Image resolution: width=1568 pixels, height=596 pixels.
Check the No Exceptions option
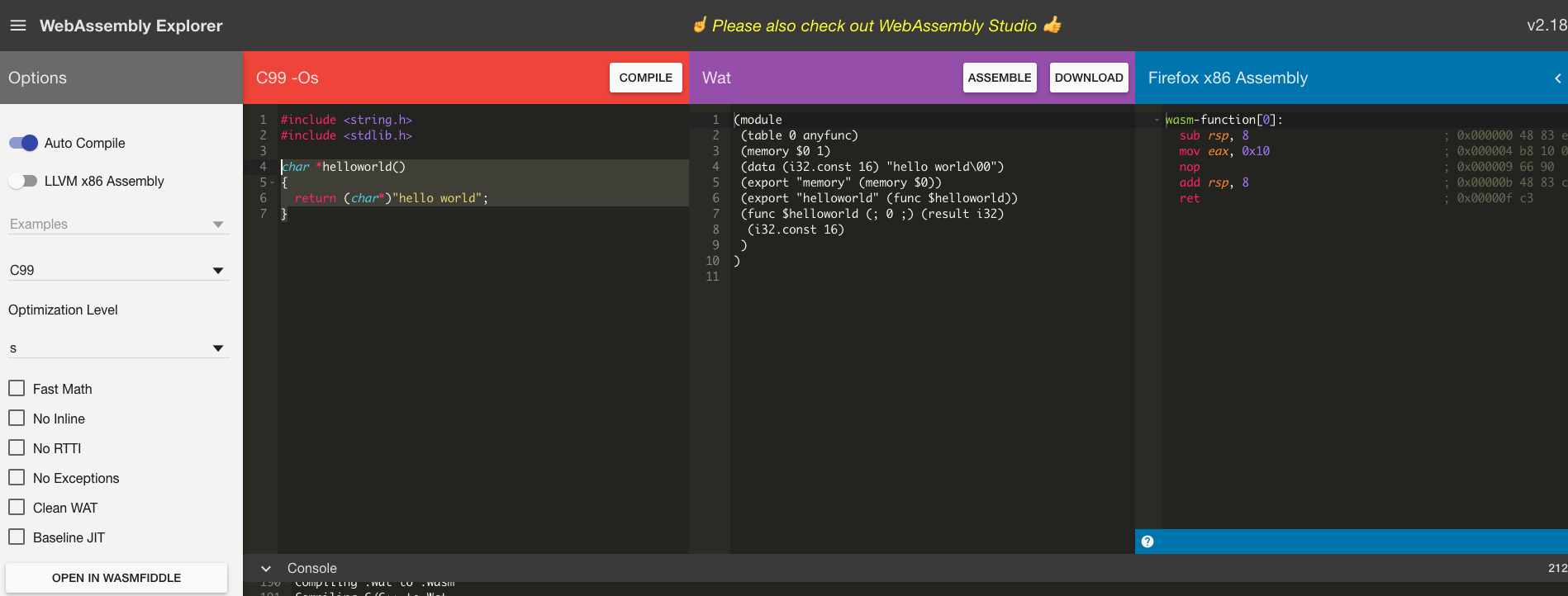pyautogui.click(x=17, y=477)
